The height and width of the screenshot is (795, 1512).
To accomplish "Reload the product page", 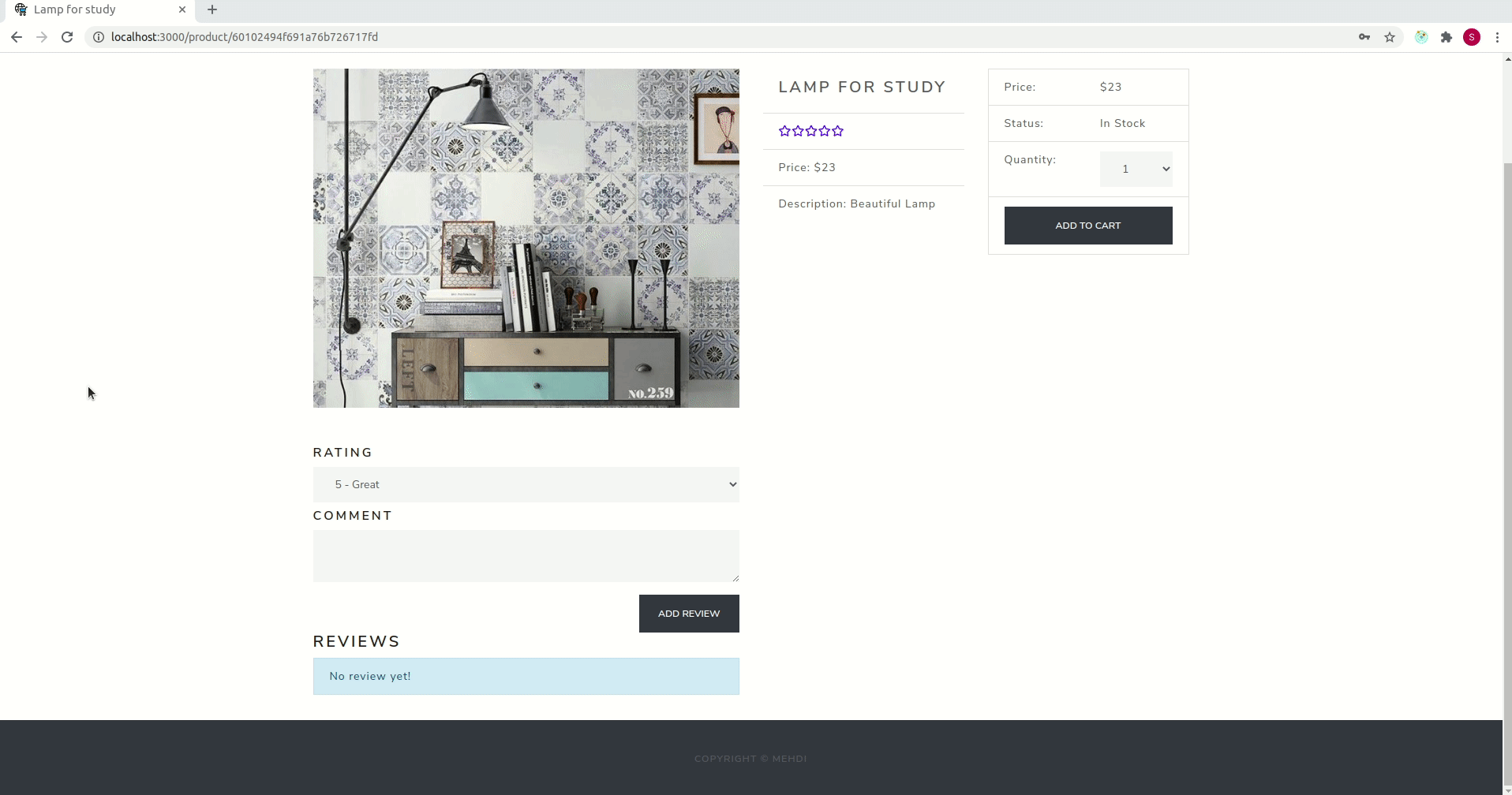I will 67,37.
